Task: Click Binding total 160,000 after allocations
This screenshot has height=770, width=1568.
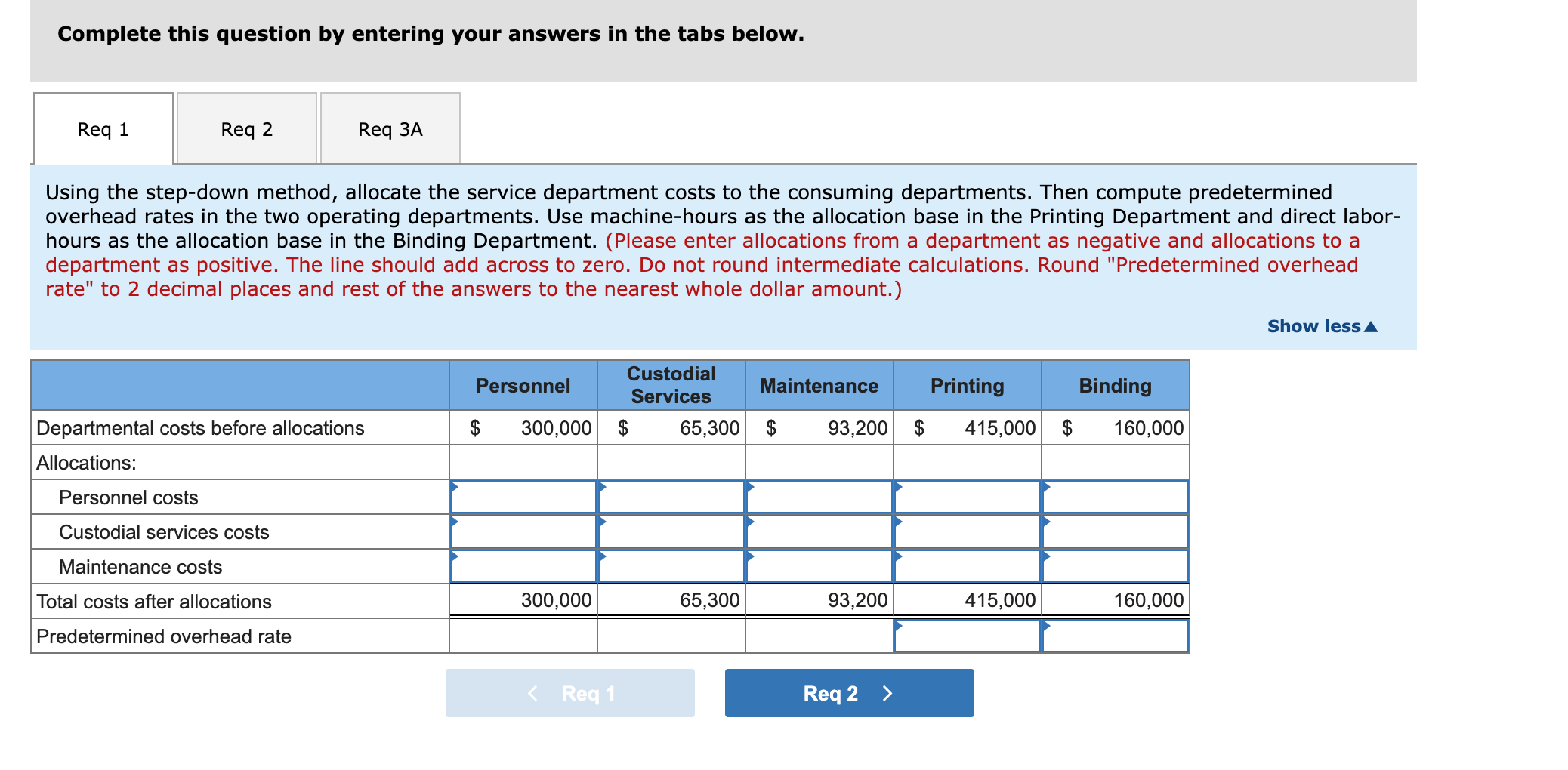Action: [x=1149, y=600]
